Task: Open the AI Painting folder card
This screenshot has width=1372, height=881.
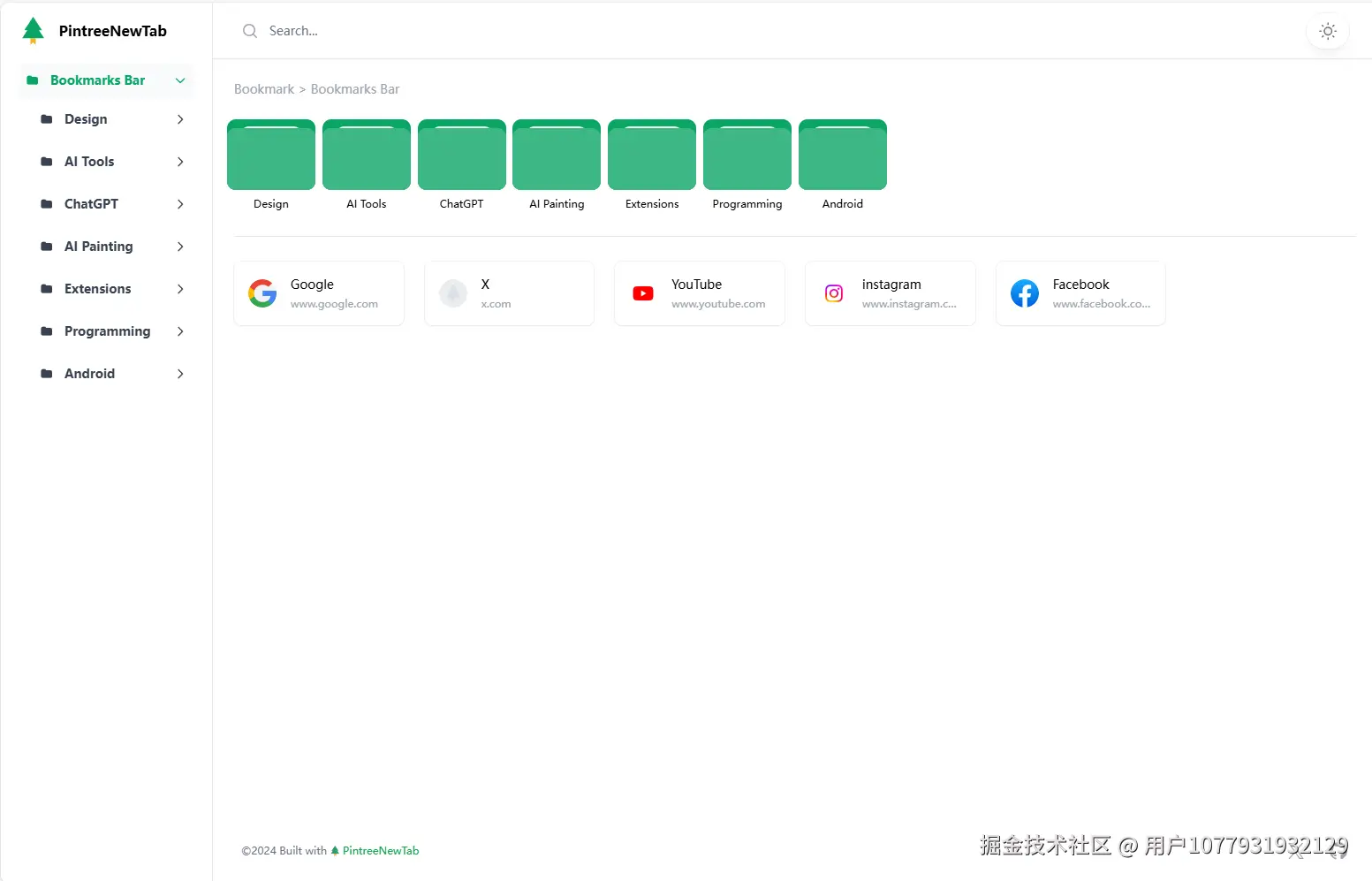Action: pyautogui.click(x=556, y=155)
